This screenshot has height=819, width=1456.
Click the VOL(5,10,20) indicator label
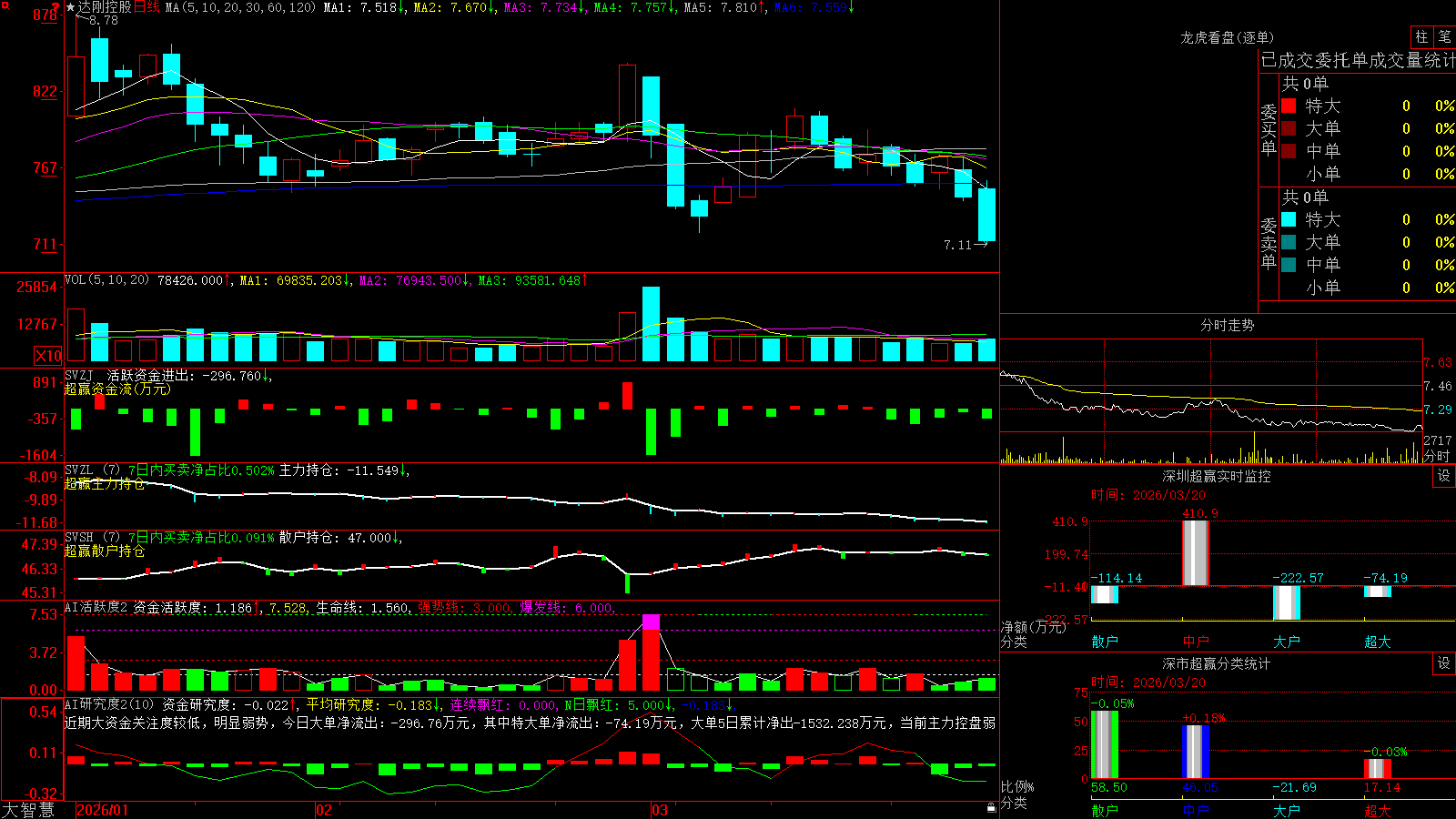tap(106, 279)
